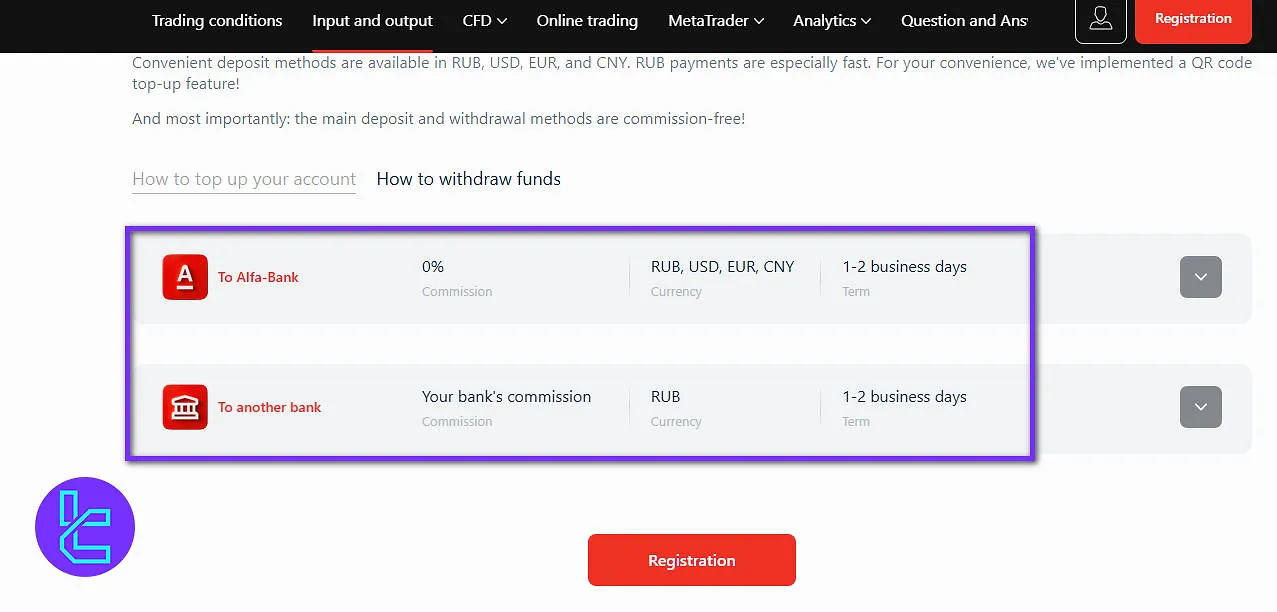1277x612 pixels.
Task: Click the 'To another bank' link
Action: coord(270,407)
